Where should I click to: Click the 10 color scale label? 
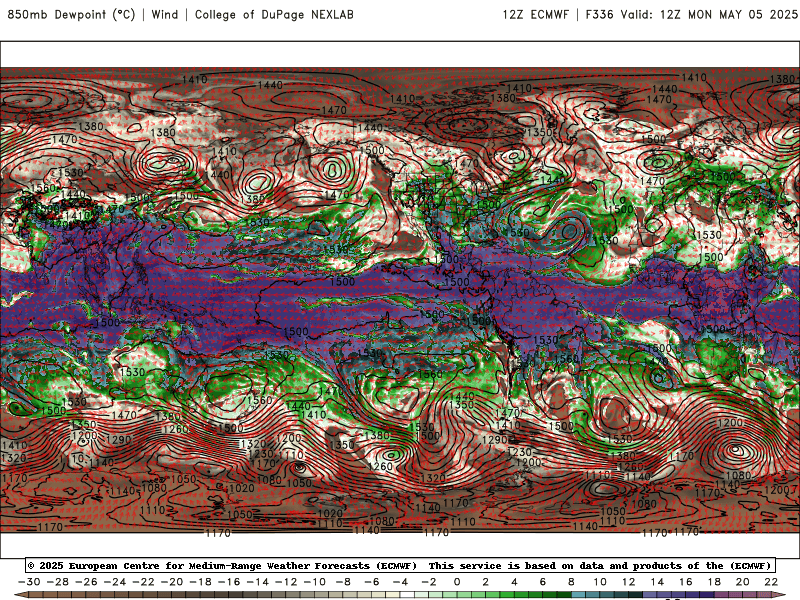[x=600, y=582]
